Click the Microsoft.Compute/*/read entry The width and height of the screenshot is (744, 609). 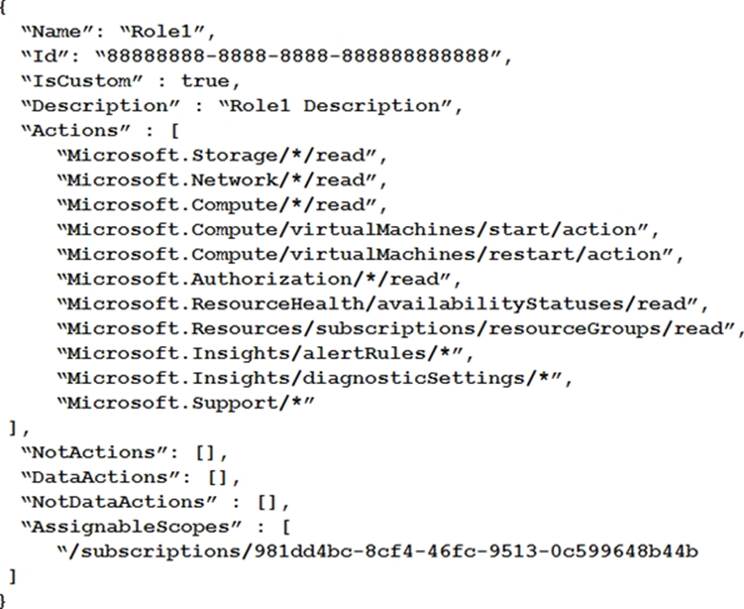click(x=222, y=203)
